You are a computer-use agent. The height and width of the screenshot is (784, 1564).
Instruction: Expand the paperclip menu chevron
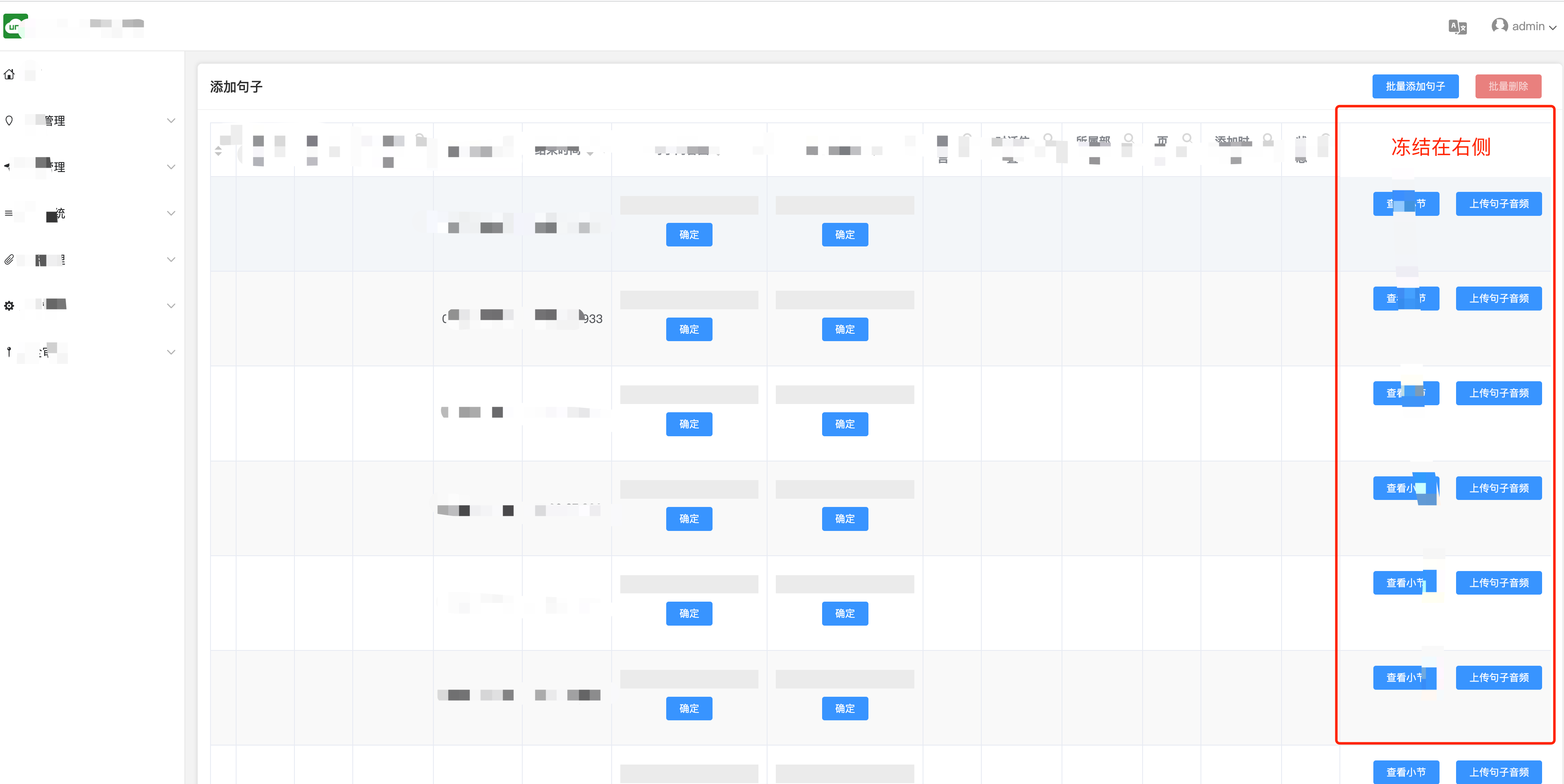171,259
